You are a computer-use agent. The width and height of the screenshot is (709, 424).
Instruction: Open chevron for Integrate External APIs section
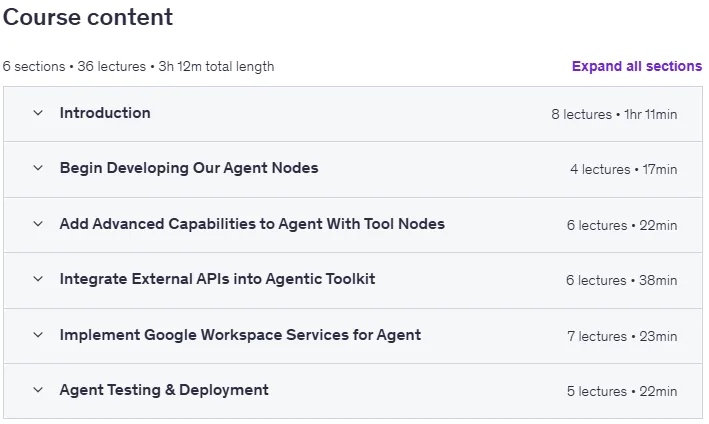click(x=38, y=279)
